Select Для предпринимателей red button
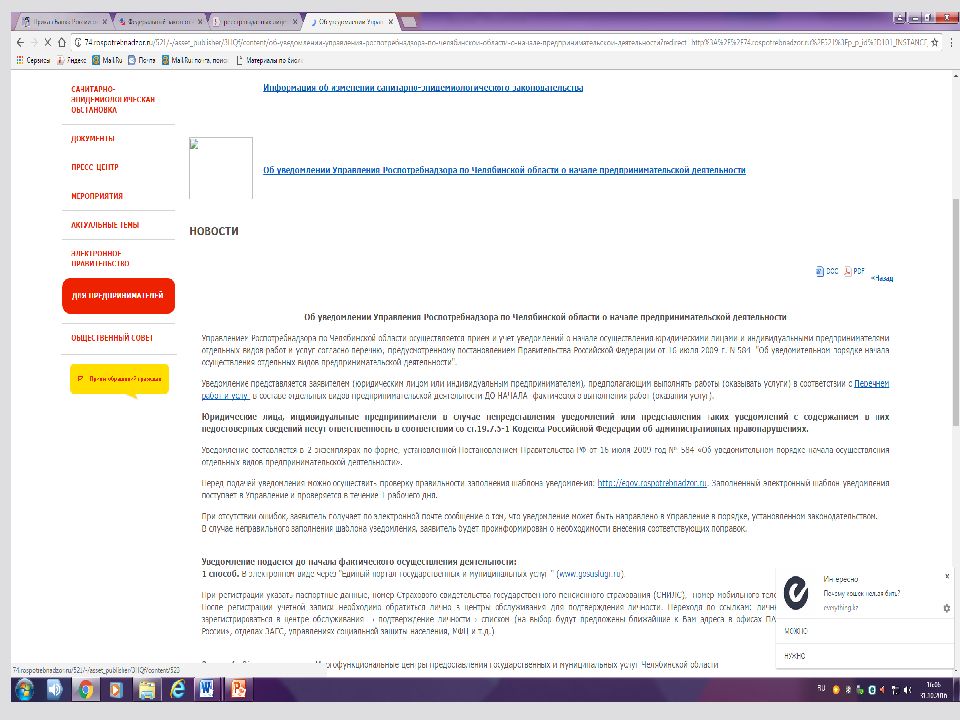 pyautogui.click(x=118, y=296)
